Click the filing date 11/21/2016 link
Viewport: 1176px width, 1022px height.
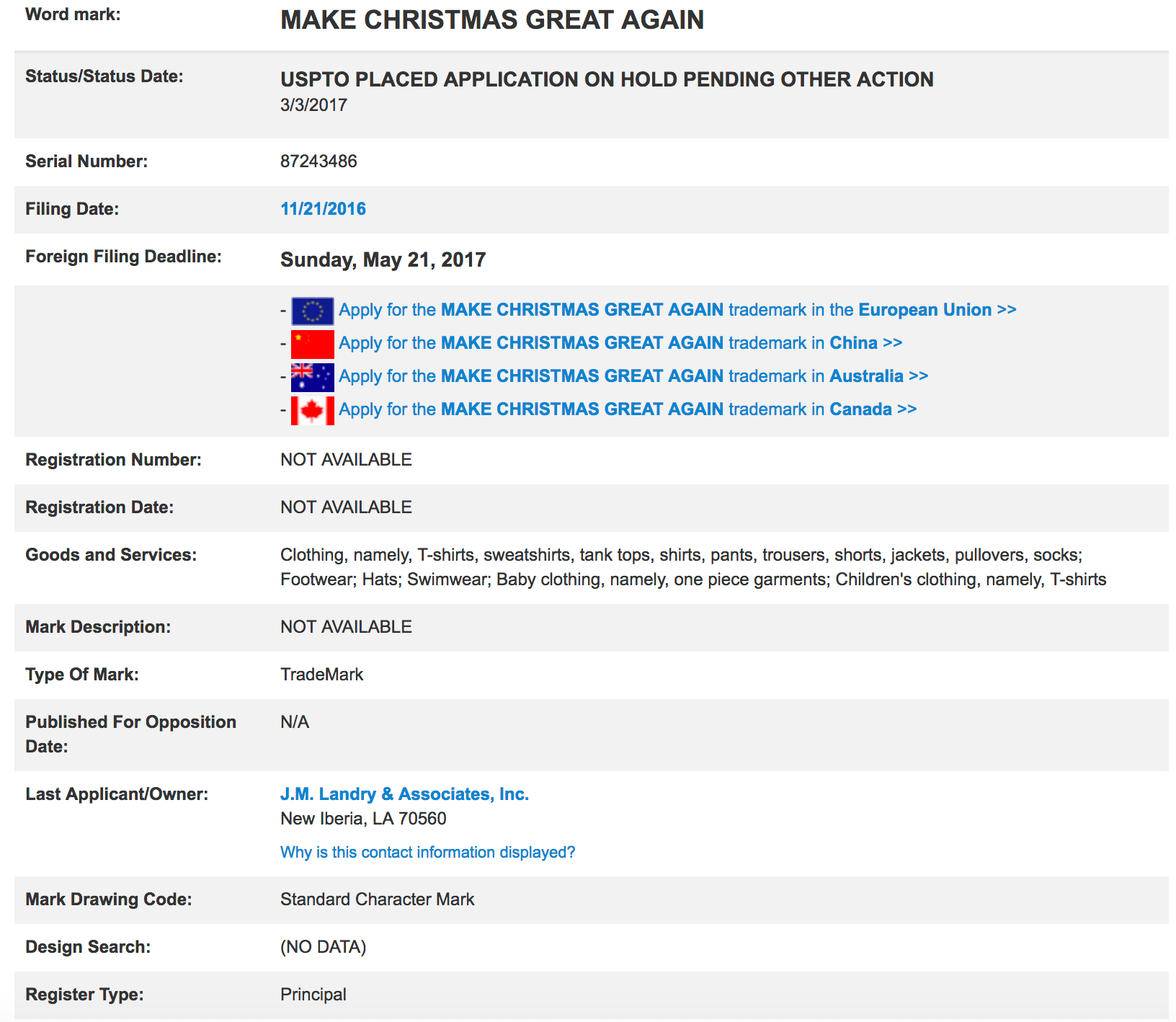(323, 209)
